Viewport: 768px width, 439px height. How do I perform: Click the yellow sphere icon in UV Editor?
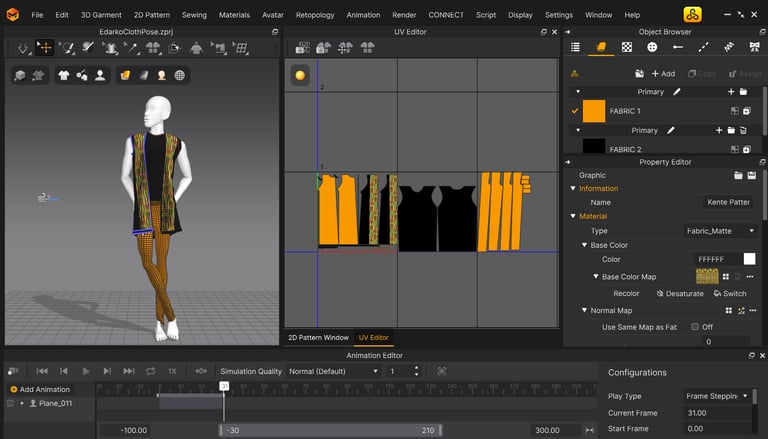pos(300,76)
